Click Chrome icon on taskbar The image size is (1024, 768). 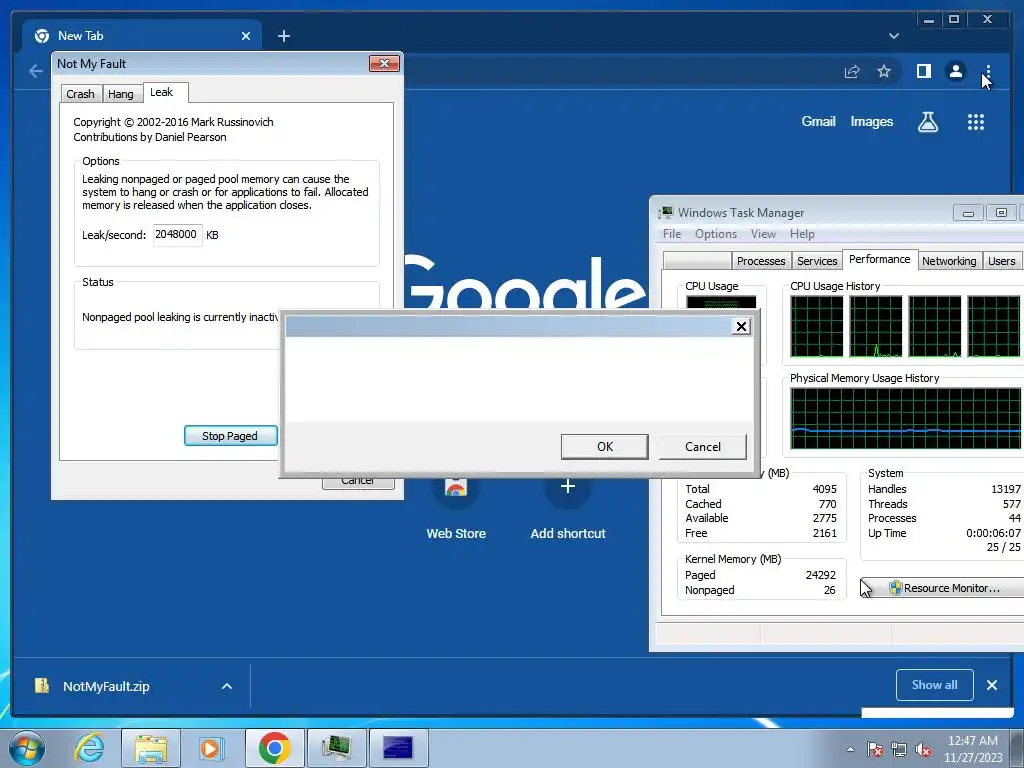274,748
